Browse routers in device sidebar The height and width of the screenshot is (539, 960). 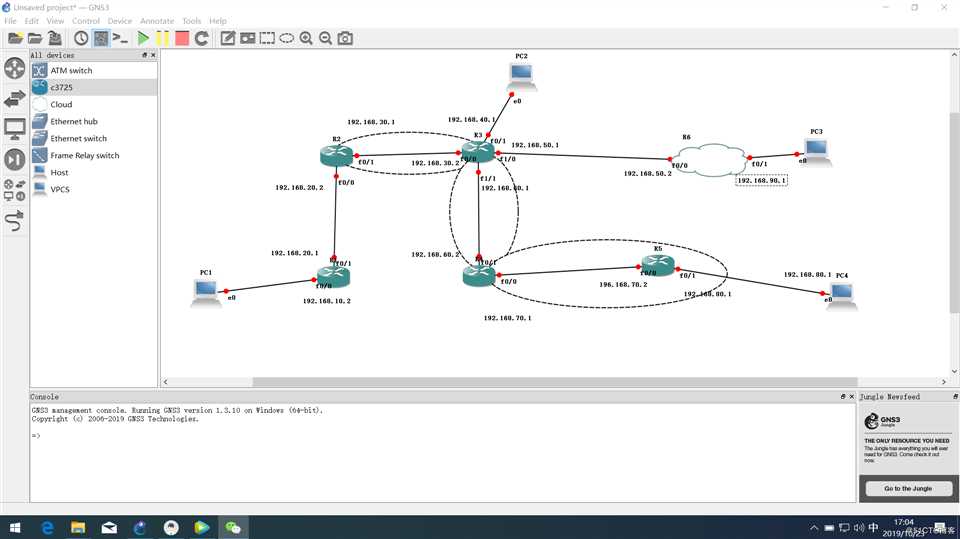point(15,67)
